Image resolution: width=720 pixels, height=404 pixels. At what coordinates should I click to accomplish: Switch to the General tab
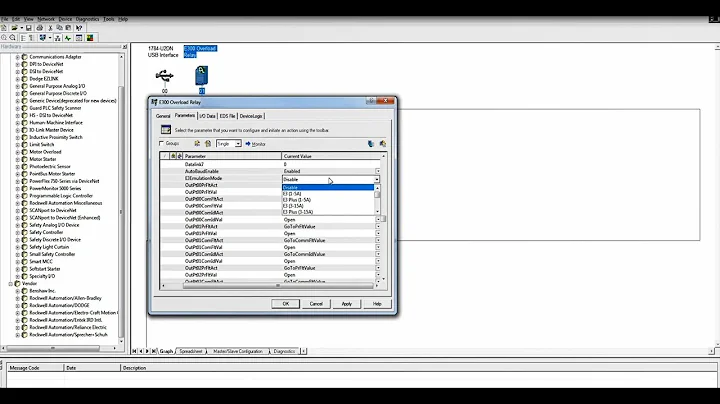pyautogui.click(x=163, y=116)
